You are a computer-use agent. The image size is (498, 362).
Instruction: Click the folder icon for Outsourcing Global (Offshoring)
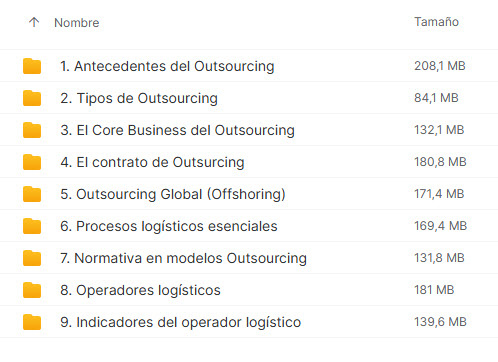[x=32, y=194]
